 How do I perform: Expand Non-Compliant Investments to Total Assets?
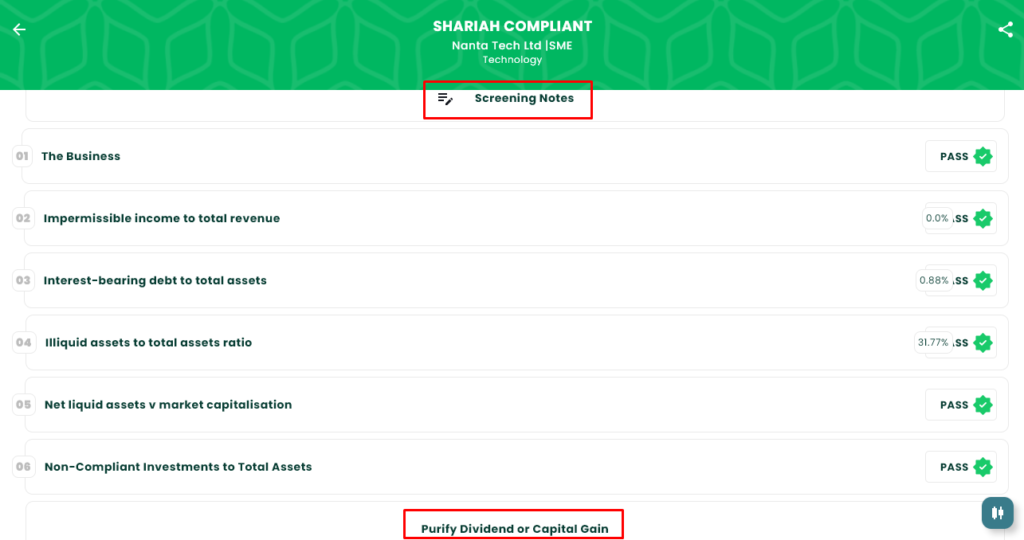[x=178, y=467]
